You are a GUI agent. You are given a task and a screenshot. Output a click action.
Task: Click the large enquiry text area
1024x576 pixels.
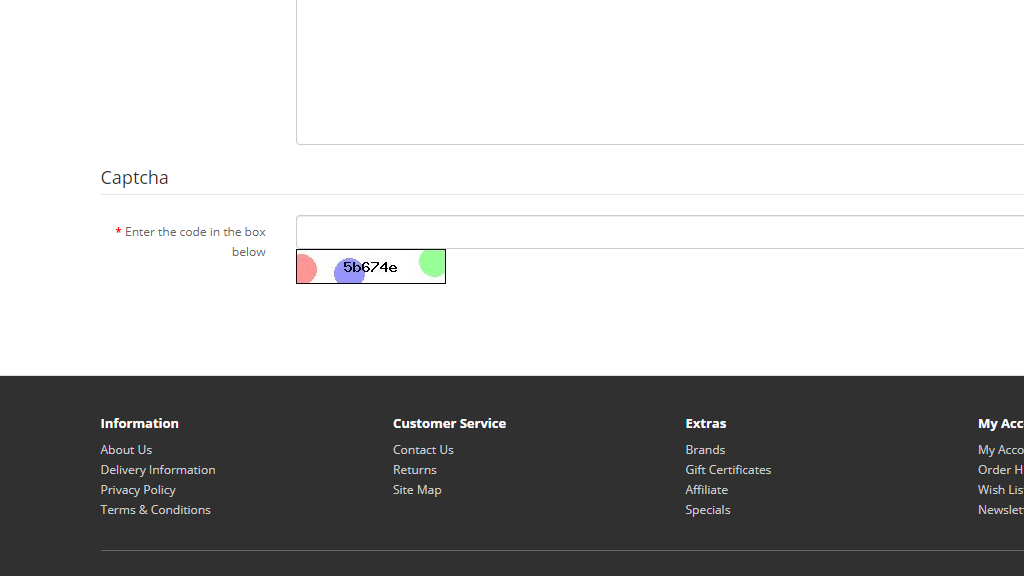pos(660,70)
